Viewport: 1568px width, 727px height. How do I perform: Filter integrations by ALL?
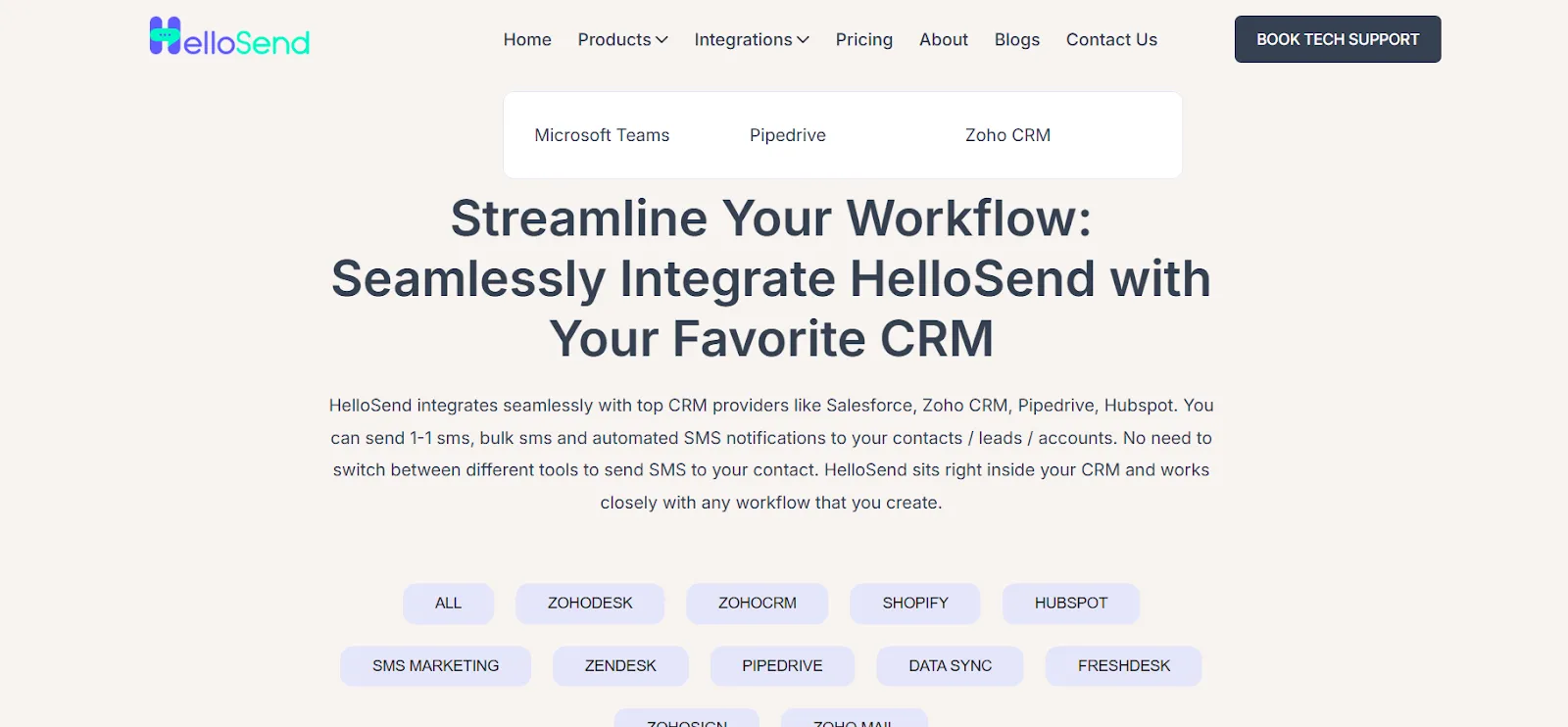[x=448, y=604]
